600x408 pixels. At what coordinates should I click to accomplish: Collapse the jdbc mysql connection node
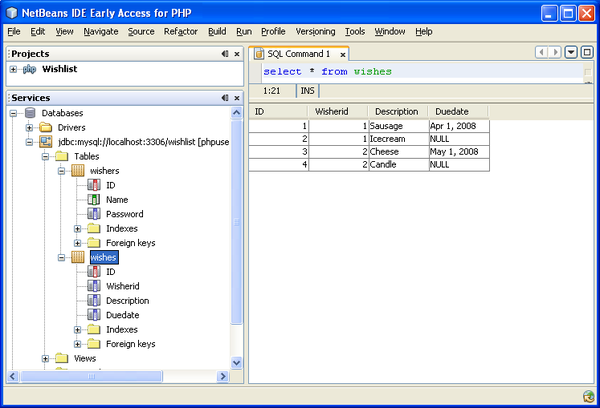click(29, 142)
